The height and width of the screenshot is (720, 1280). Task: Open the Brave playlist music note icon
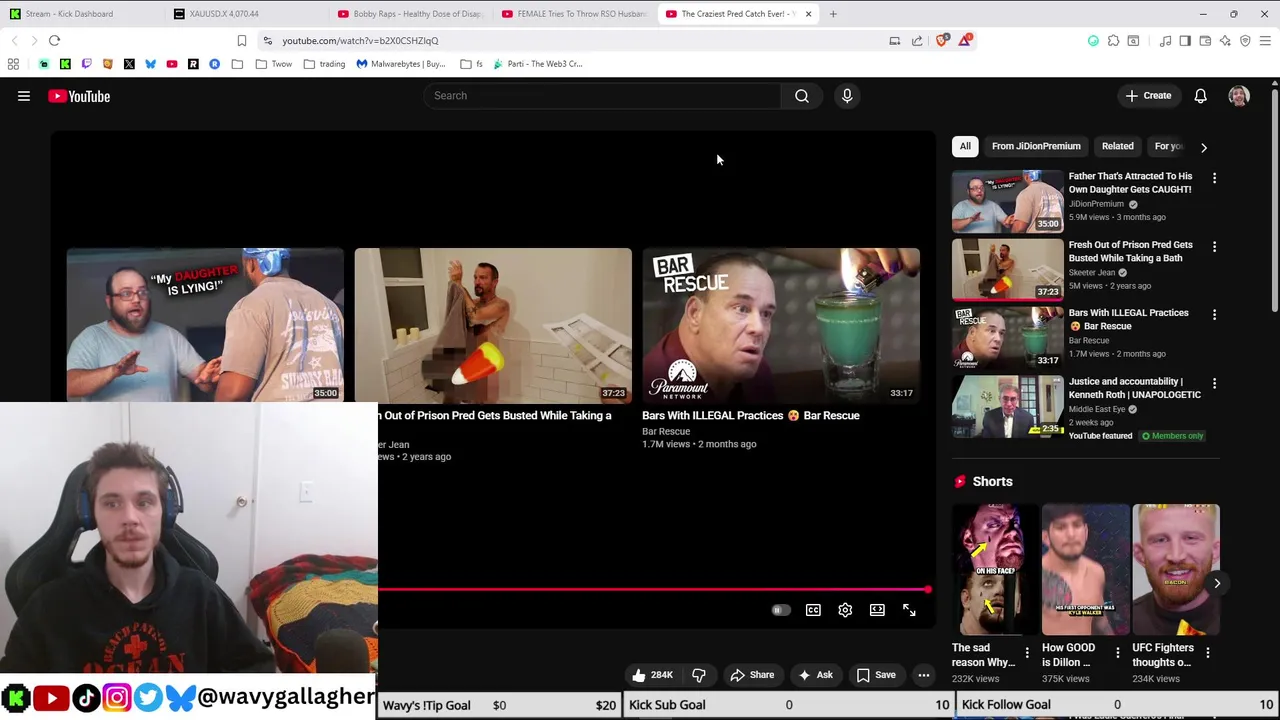click(1165, 41)
